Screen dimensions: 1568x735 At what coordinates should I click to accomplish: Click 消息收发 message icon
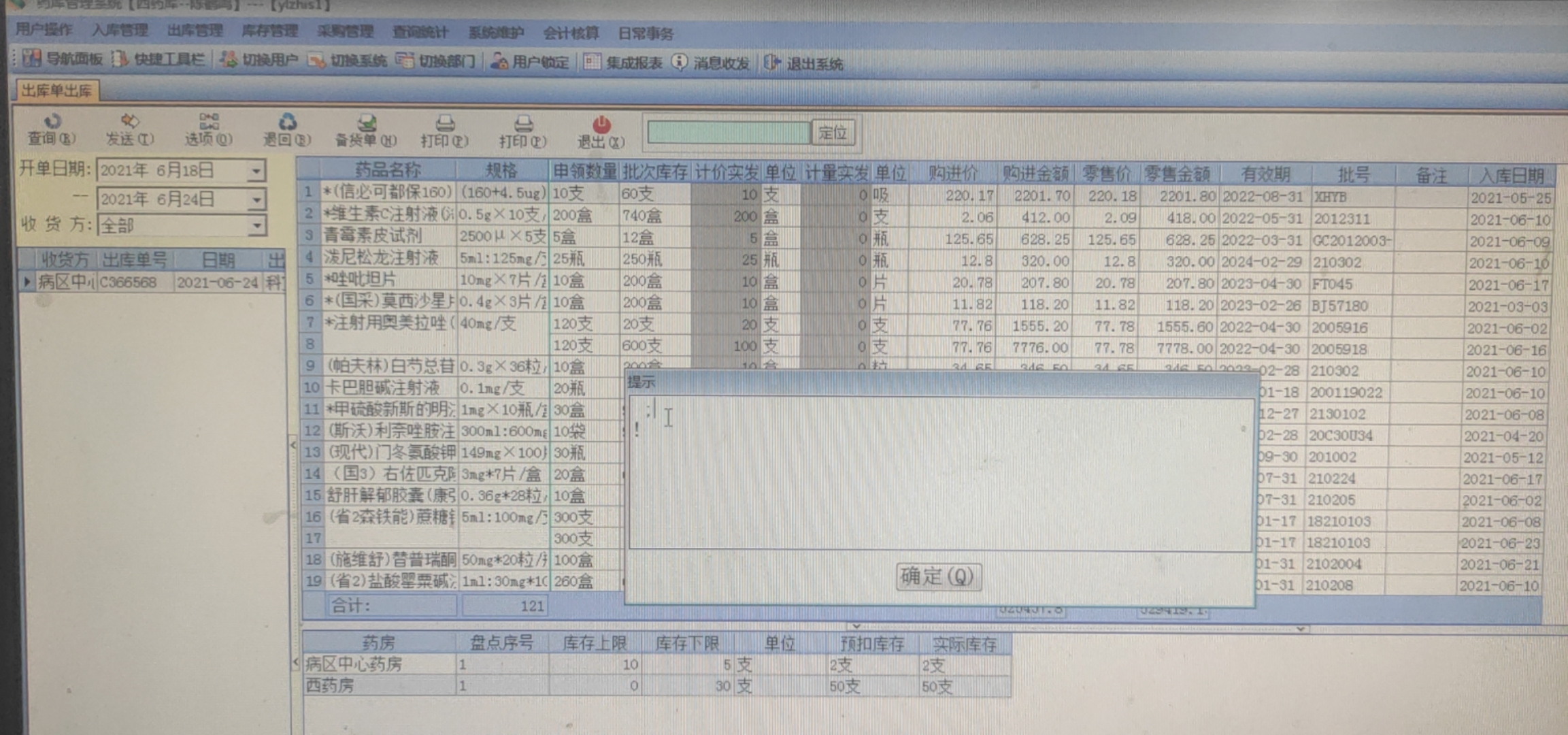tap(679, 63)
